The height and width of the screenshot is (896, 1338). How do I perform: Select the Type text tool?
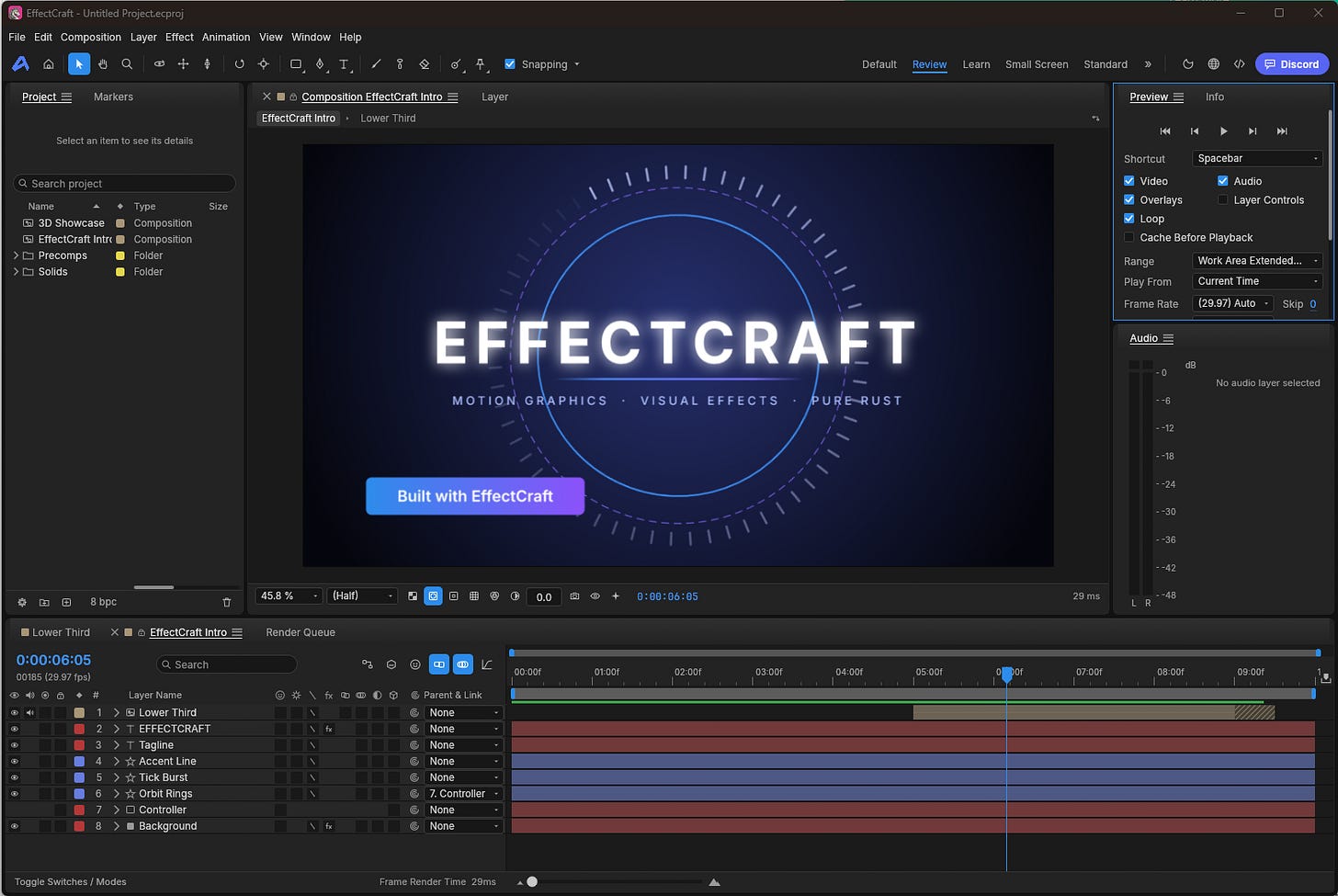point(344,64)
